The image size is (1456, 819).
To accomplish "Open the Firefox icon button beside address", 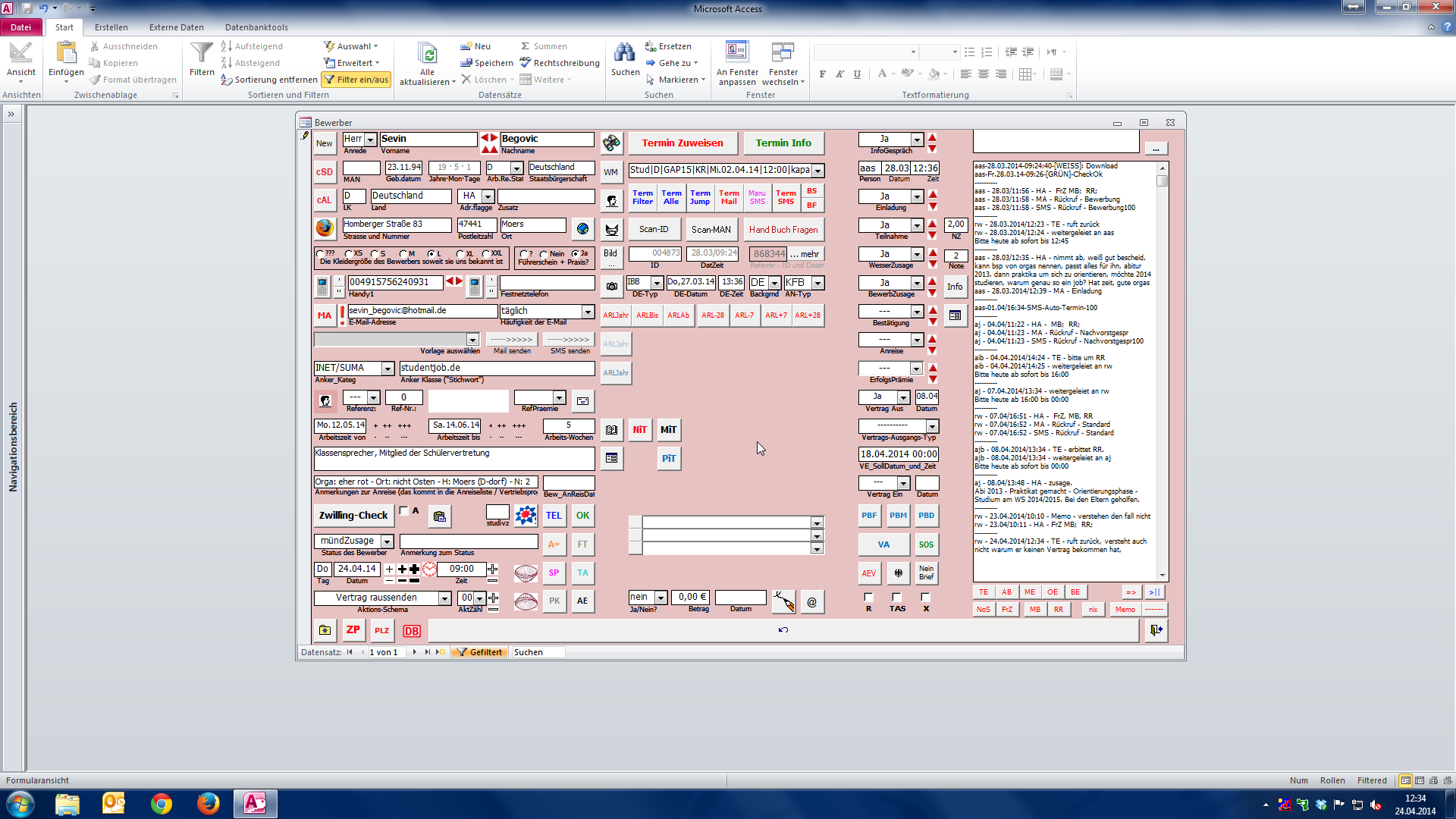I will (x=325, y=227).
